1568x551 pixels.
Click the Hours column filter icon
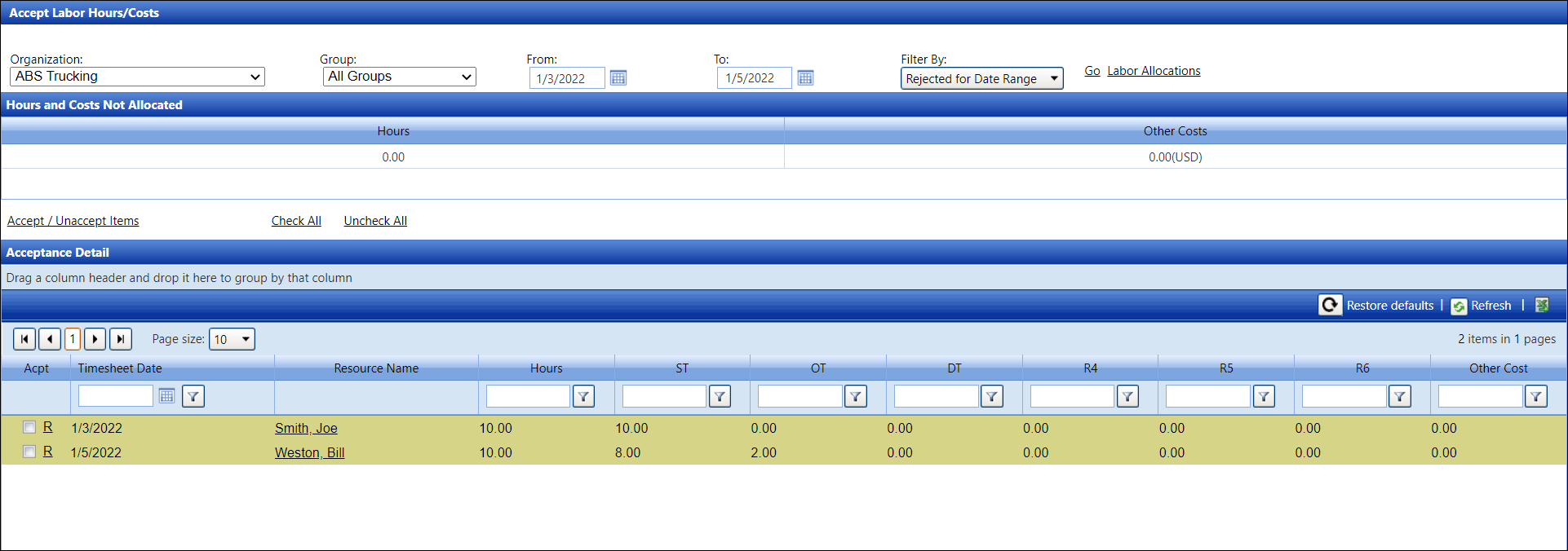[x=583, y=396]
